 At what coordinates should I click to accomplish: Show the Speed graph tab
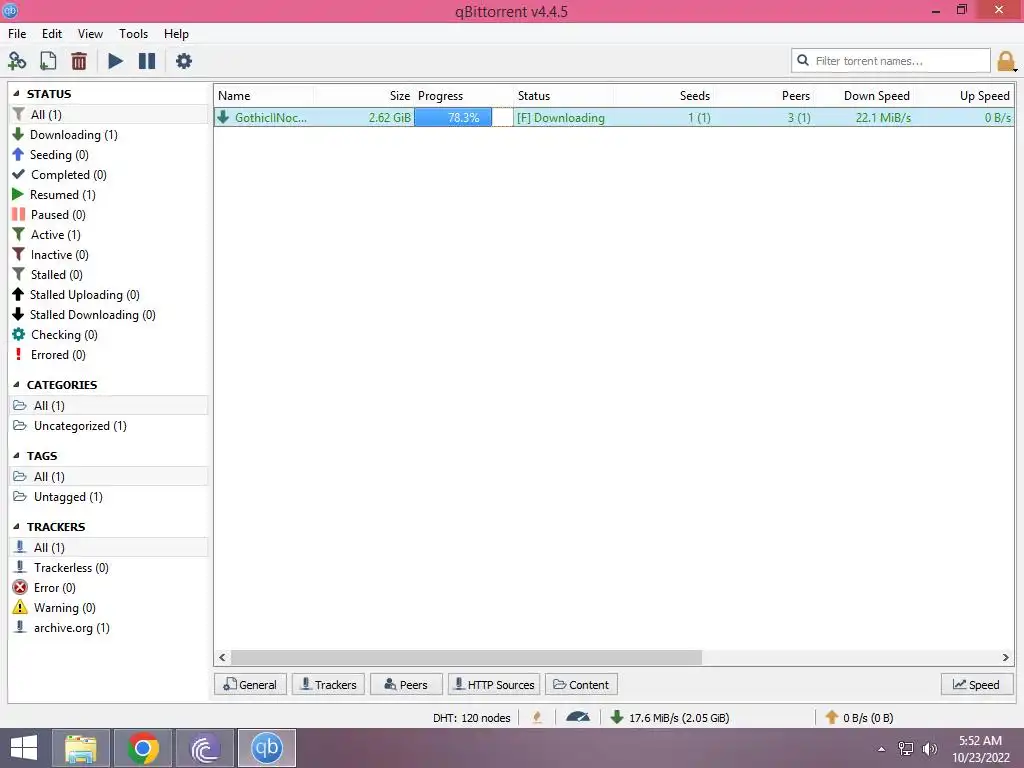pyautogui.click(x=976, y=684)
